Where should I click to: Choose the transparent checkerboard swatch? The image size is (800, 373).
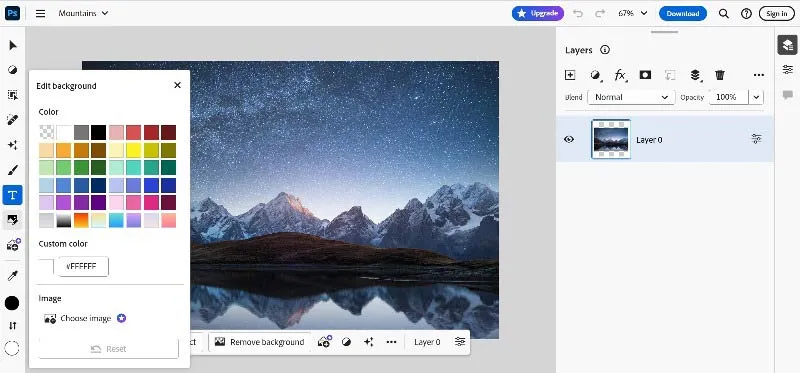pos(46,133)
